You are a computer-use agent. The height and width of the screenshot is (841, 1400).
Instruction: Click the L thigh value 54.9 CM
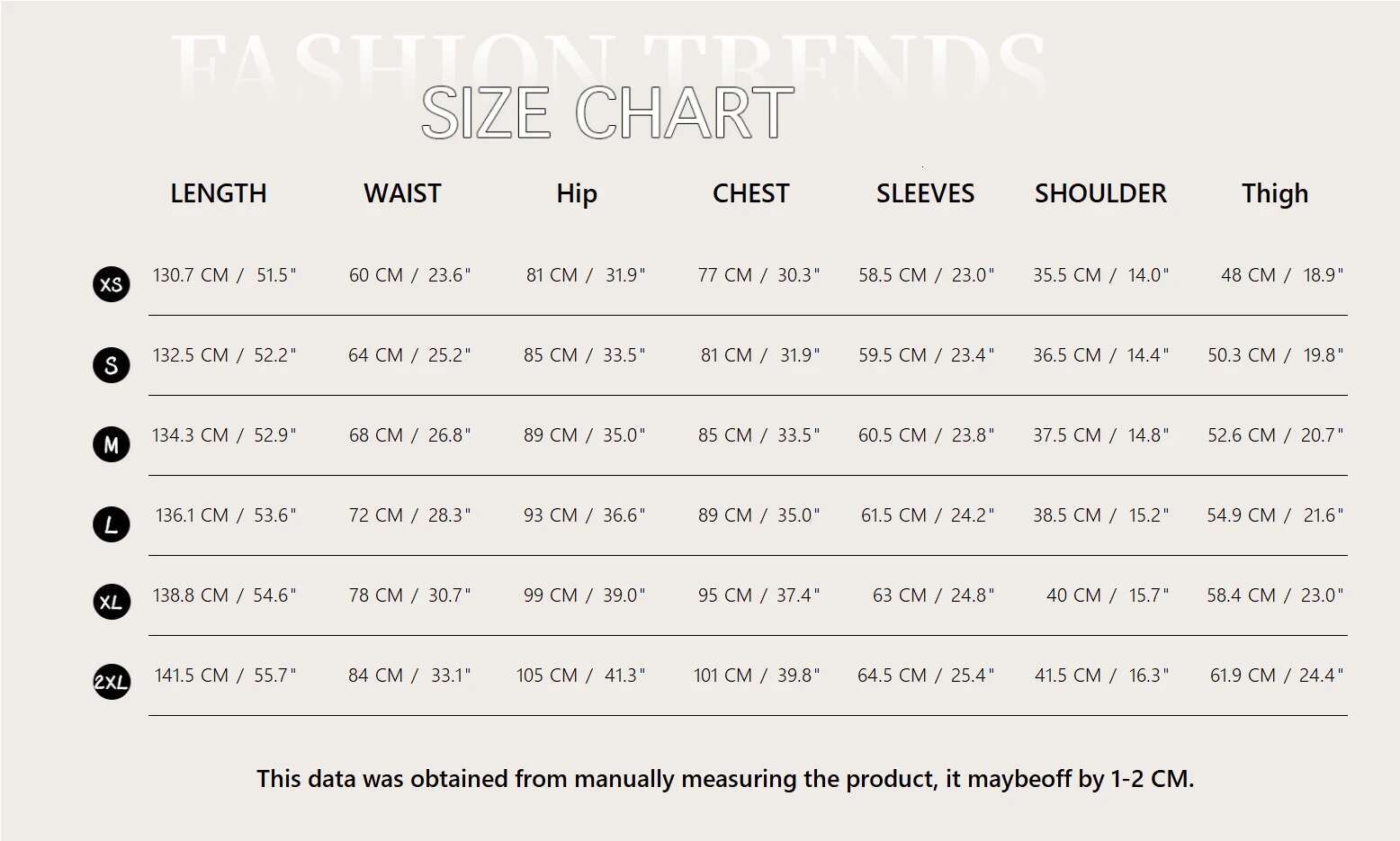click(1241, 515)
